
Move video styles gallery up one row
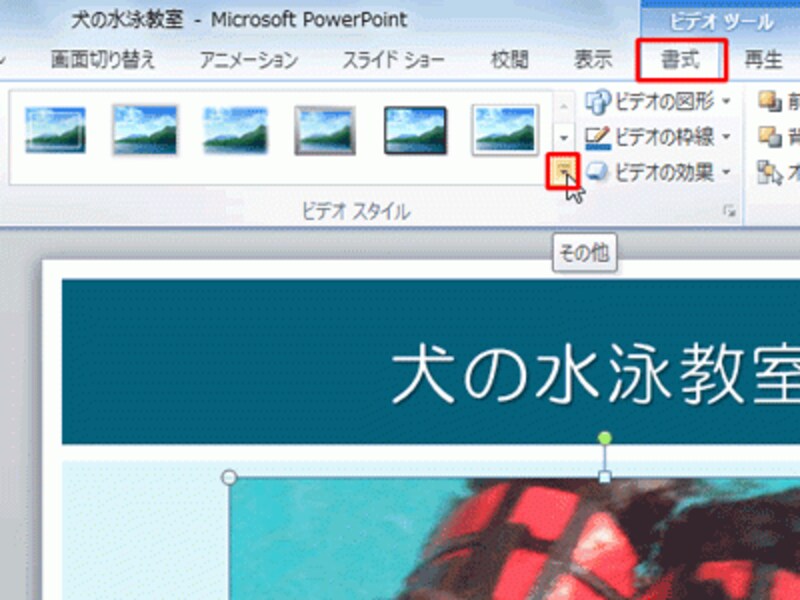tap(564, 106)
